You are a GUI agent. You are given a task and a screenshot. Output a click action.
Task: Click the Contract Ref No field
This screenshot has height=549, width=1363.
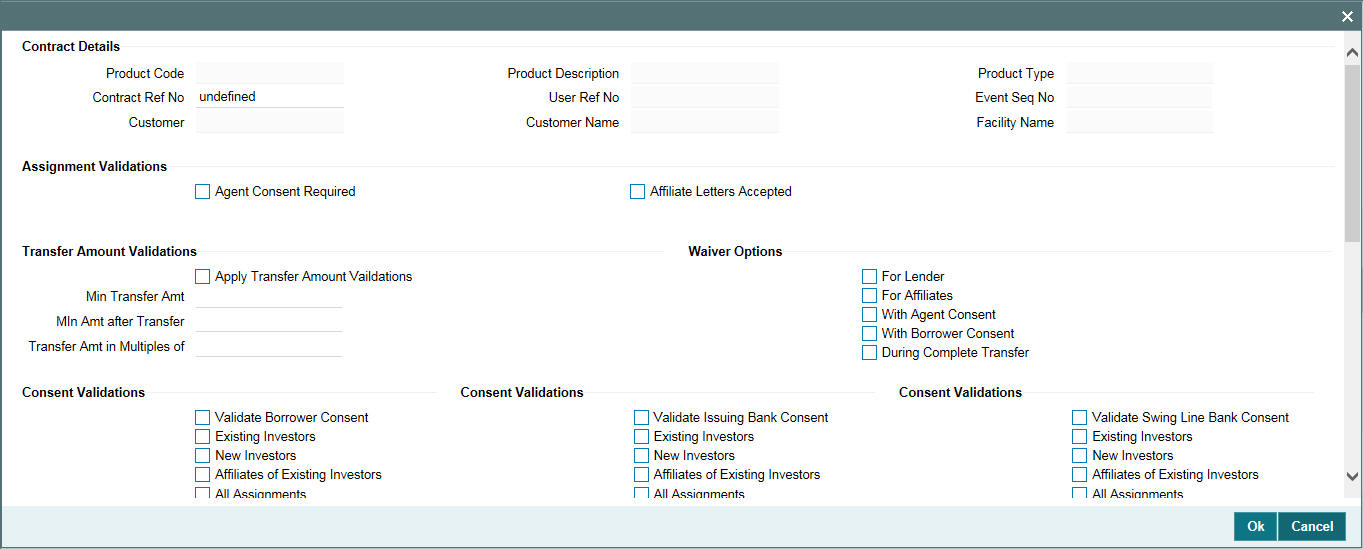tap(270, 97)
